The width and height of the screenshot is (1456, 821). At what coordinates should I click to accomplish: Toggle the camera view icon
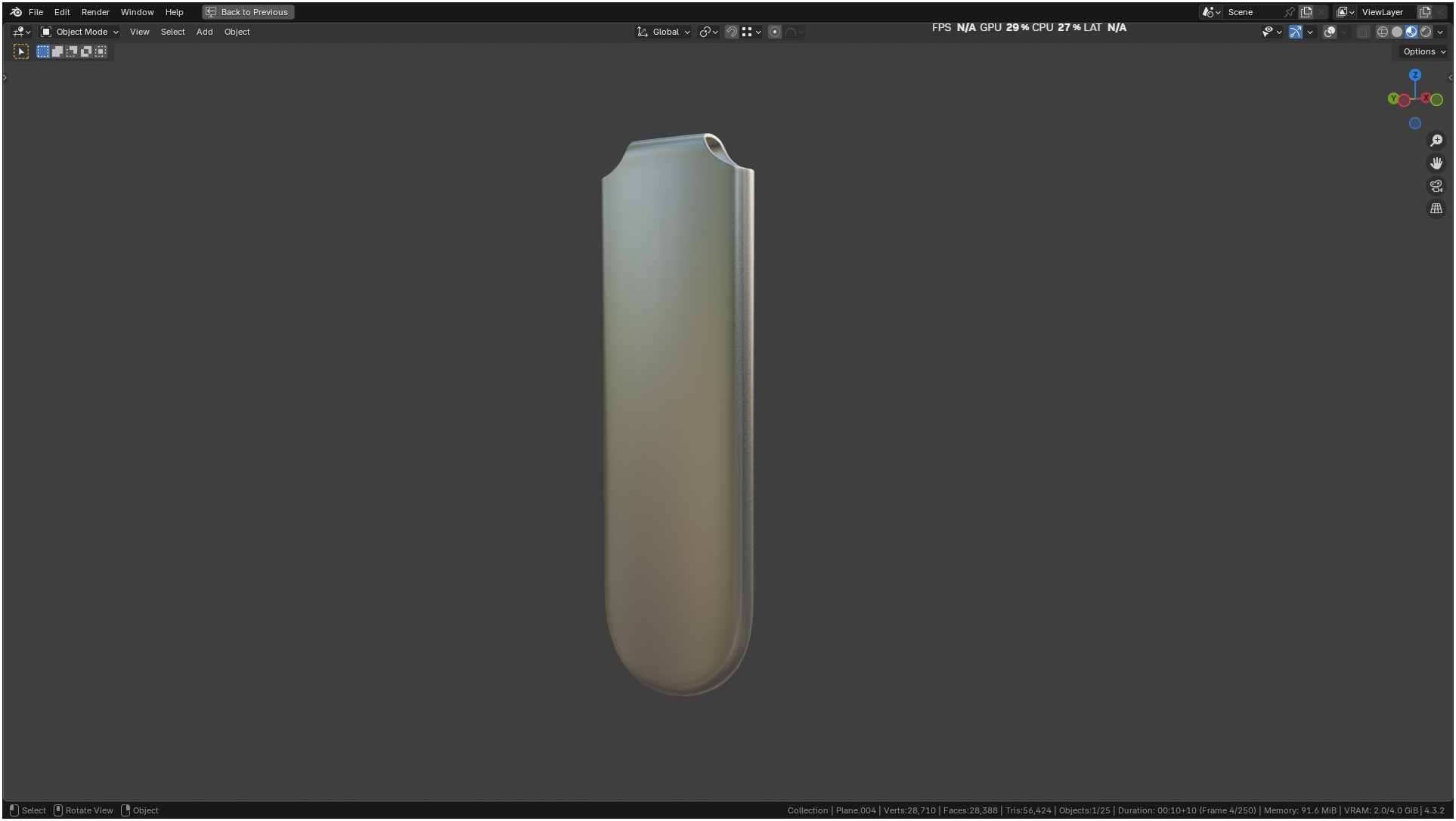[x=1436, y=186]
